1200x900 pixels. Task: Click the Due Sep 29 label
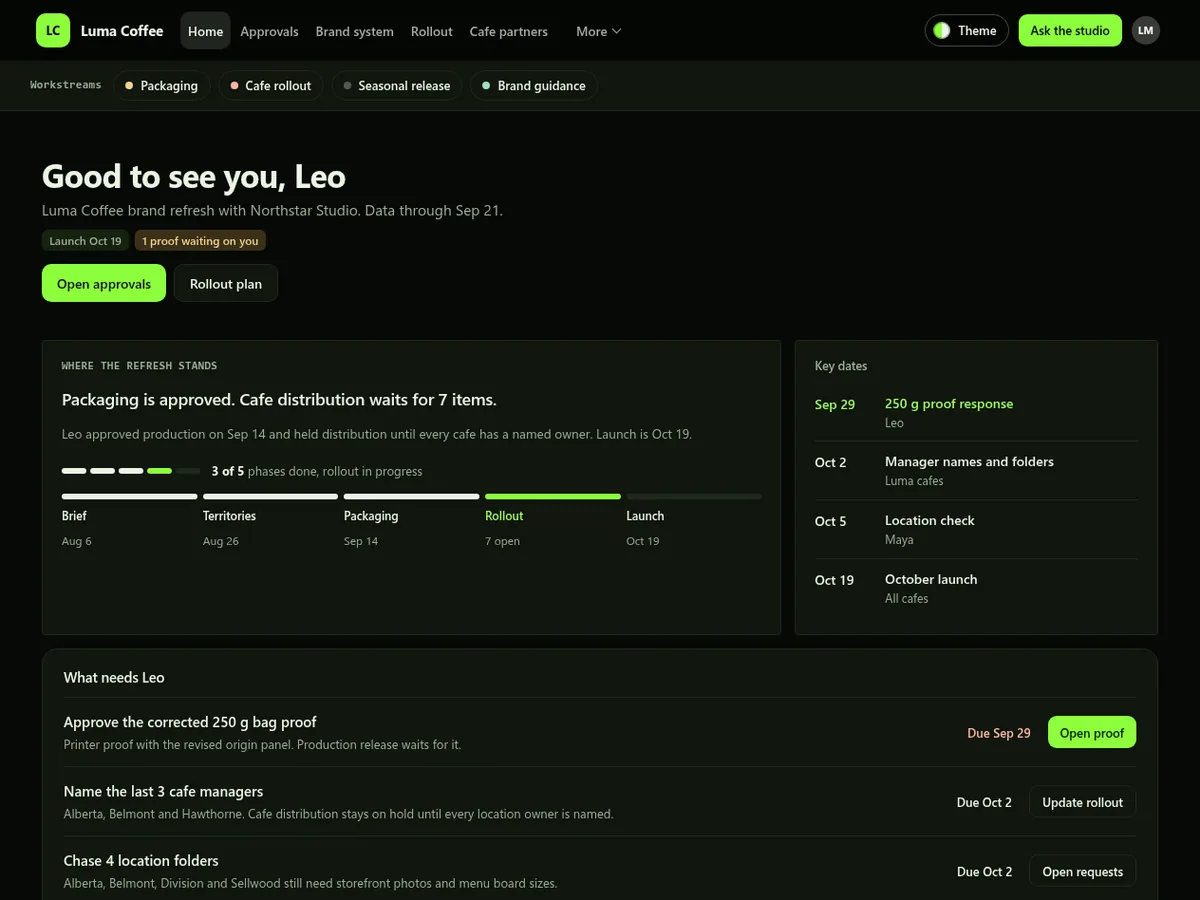click(x=999, y=733)
